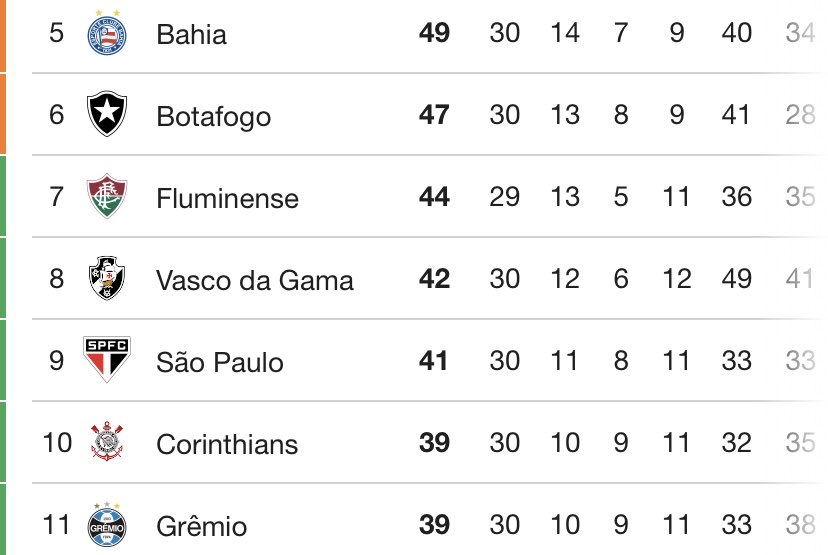
Task: Select the Corinthians team name
Action: [227, 444]
